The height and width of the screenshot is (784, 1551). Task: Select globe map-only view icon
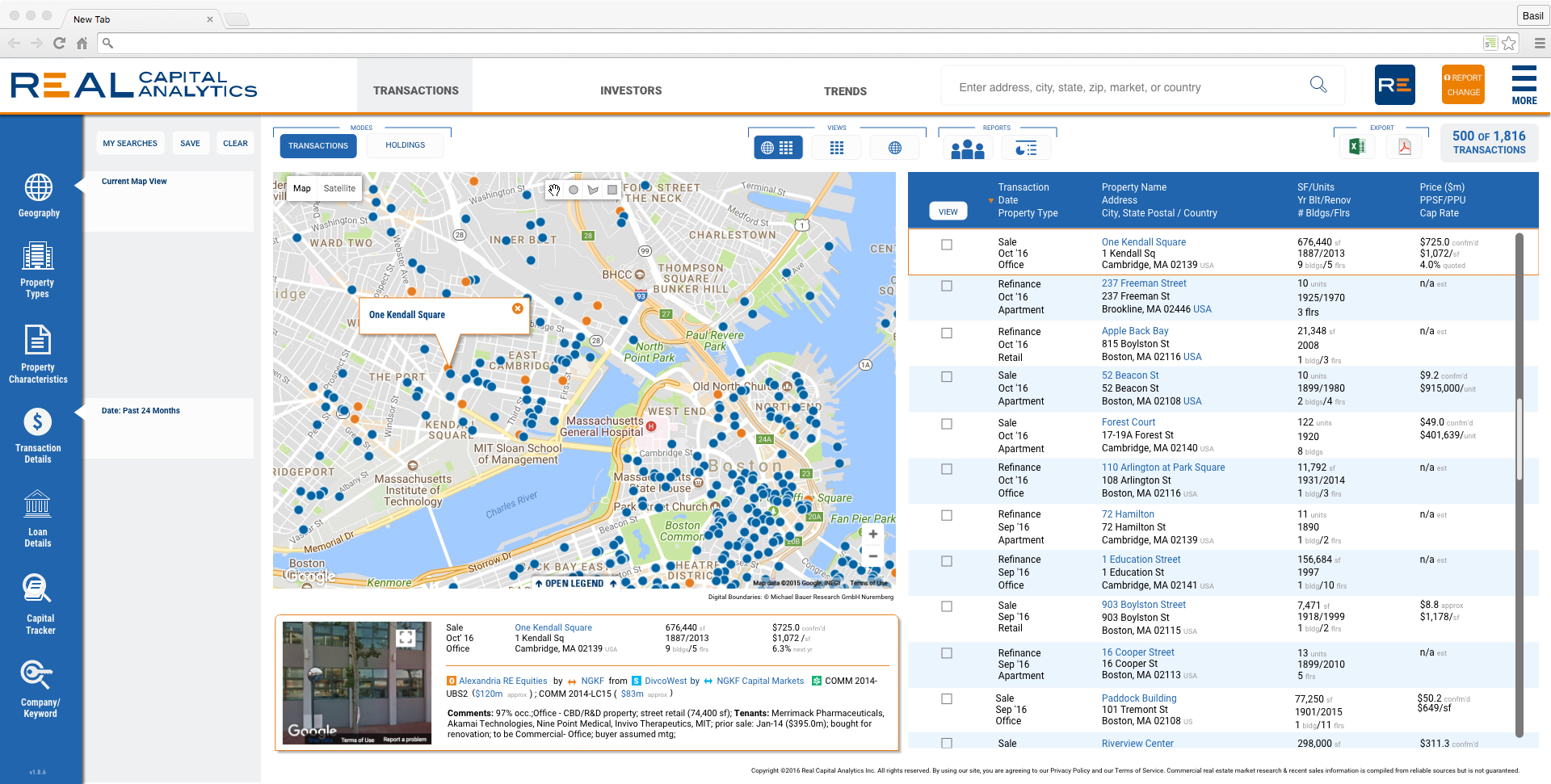895,148
